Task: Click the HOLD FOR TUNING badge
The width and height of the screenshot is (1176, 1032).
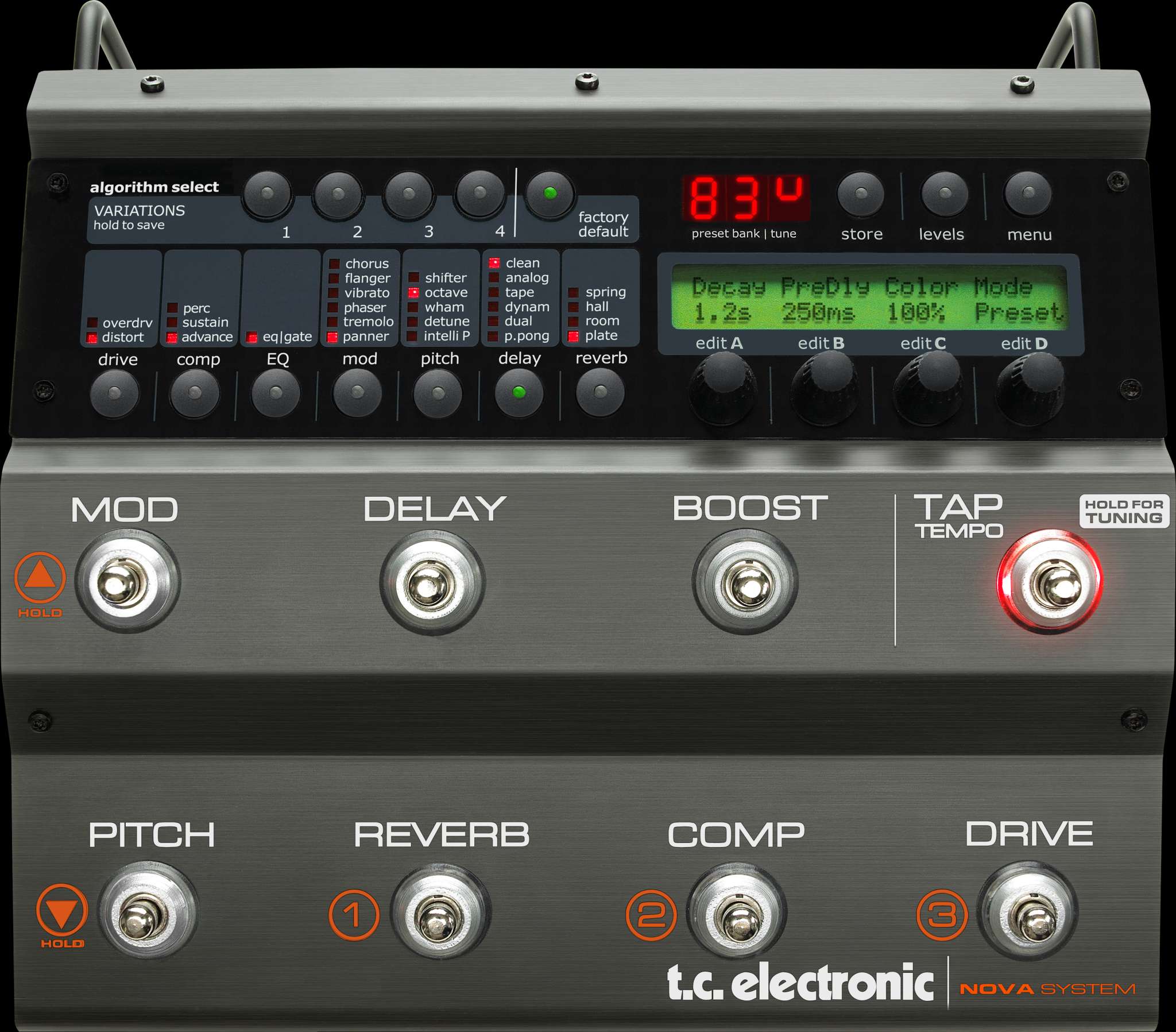Action: tap(1124, 511)
